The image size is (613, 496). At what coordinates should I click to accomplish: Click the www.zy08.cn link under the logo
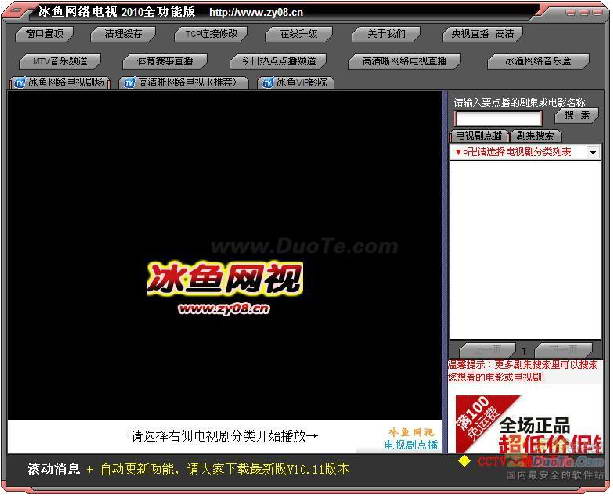click(224, 309)
